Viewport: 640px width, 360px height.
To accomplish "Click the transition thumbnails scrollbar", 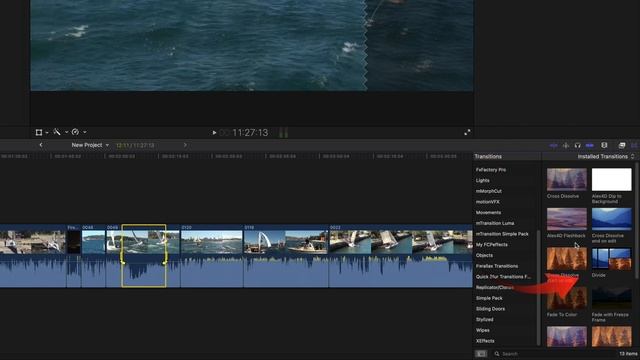I will tap(637, 220).
